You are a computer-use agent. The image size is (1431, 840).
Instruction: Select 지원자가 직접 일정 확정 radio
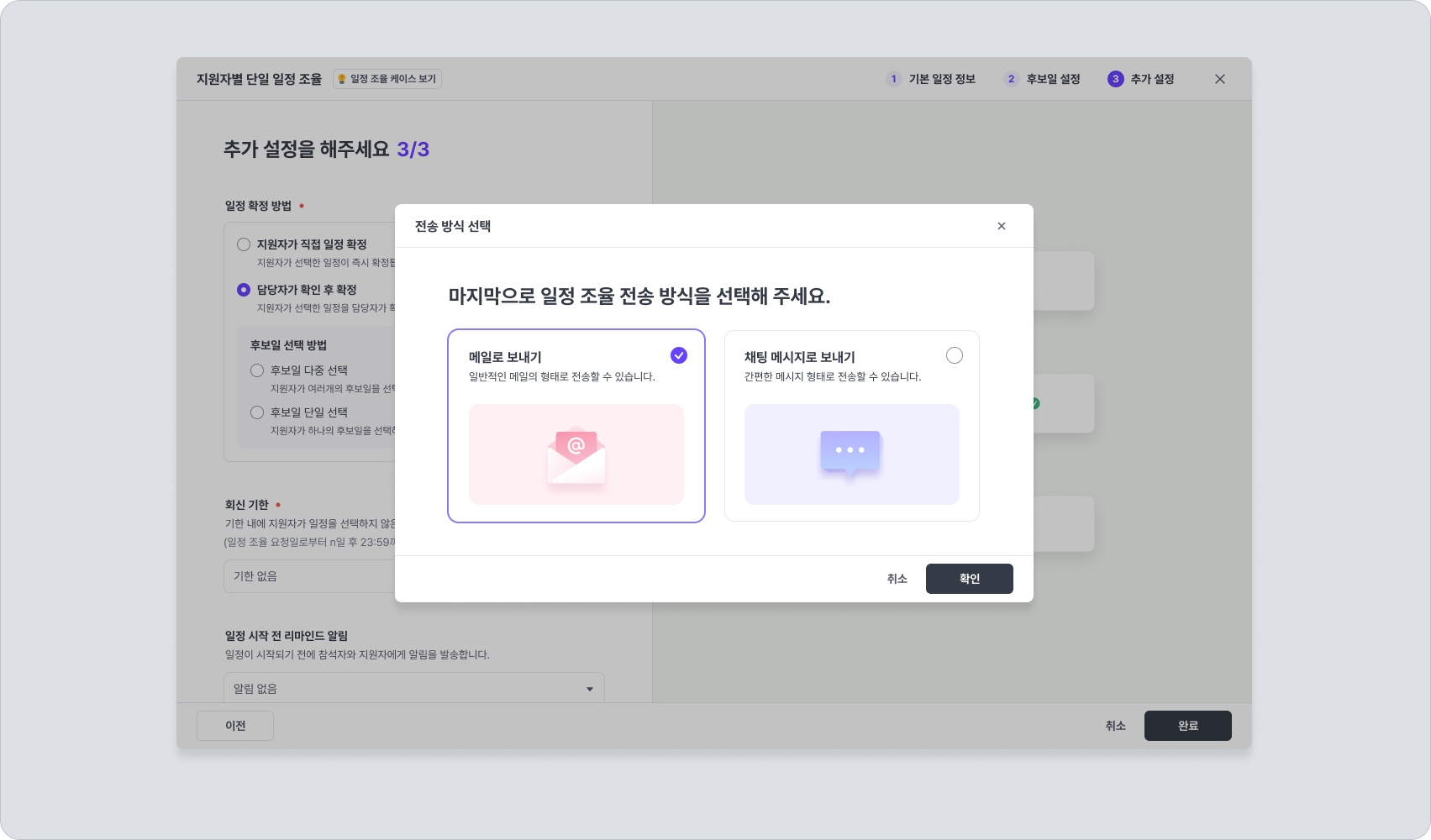(244, 244)
